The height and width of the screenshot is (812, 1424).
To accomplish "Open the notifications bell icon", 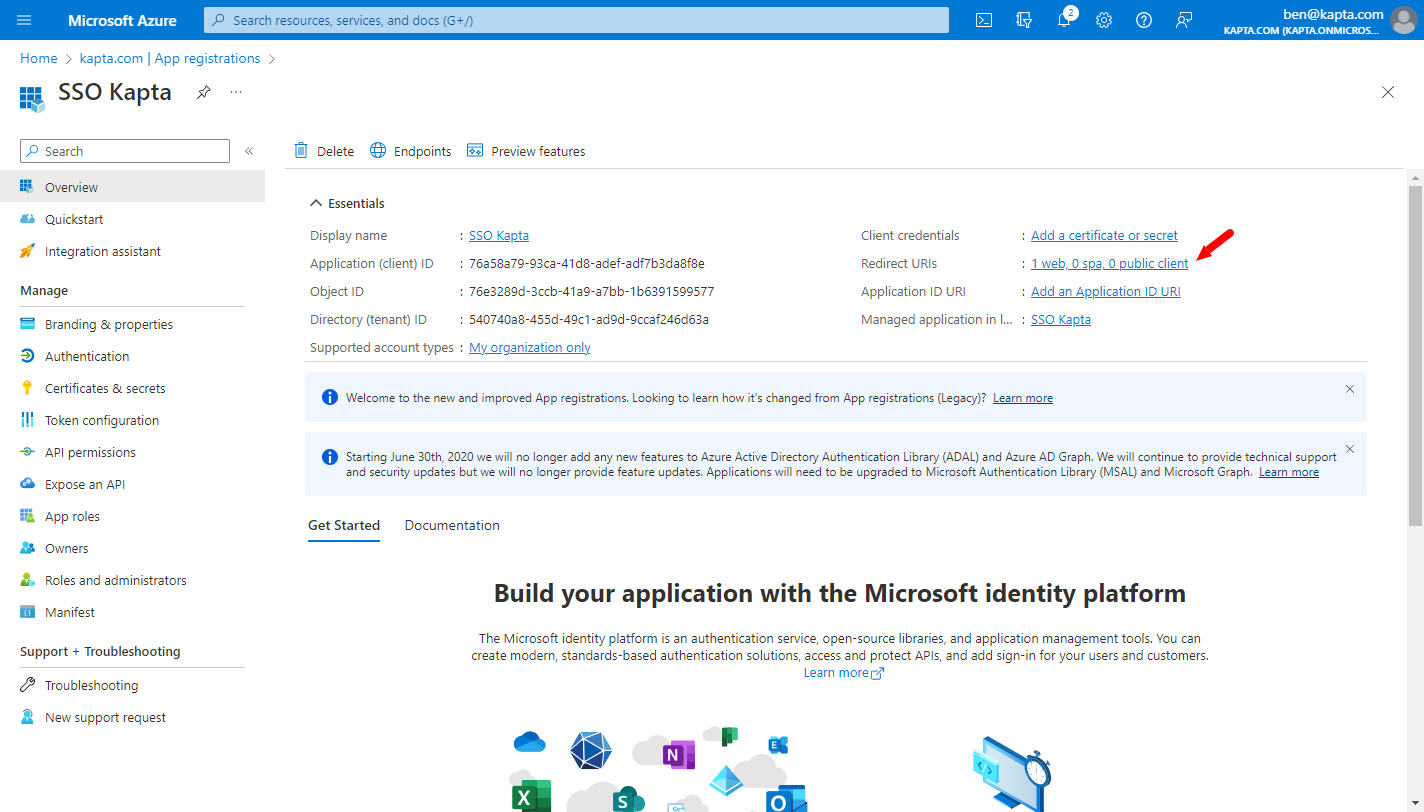I will (x=1064, y=20).
